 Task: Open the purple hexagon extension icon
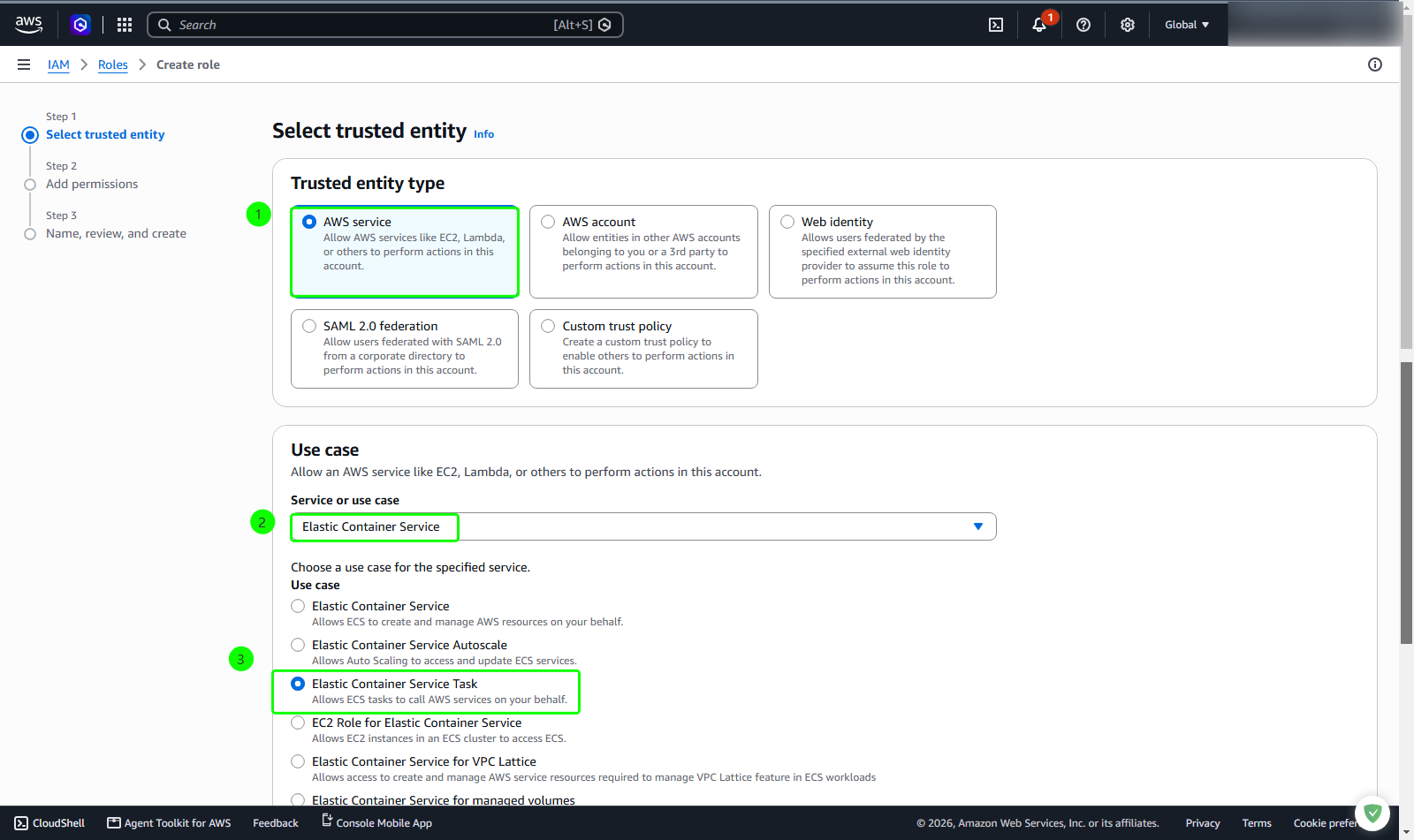coord(80,25)
